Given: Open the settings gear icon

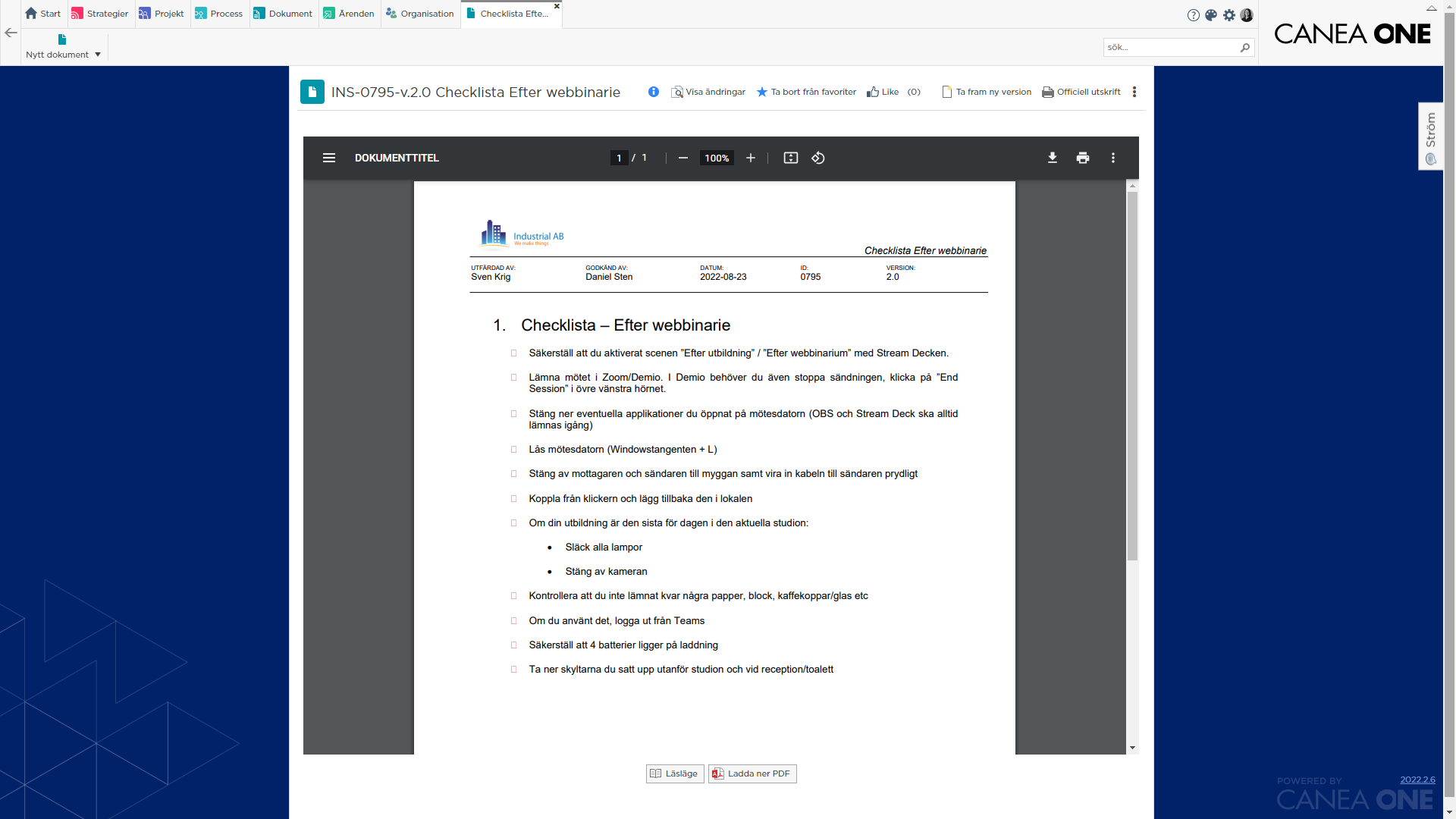Looking at the screenshot, I should [1229, 14].
